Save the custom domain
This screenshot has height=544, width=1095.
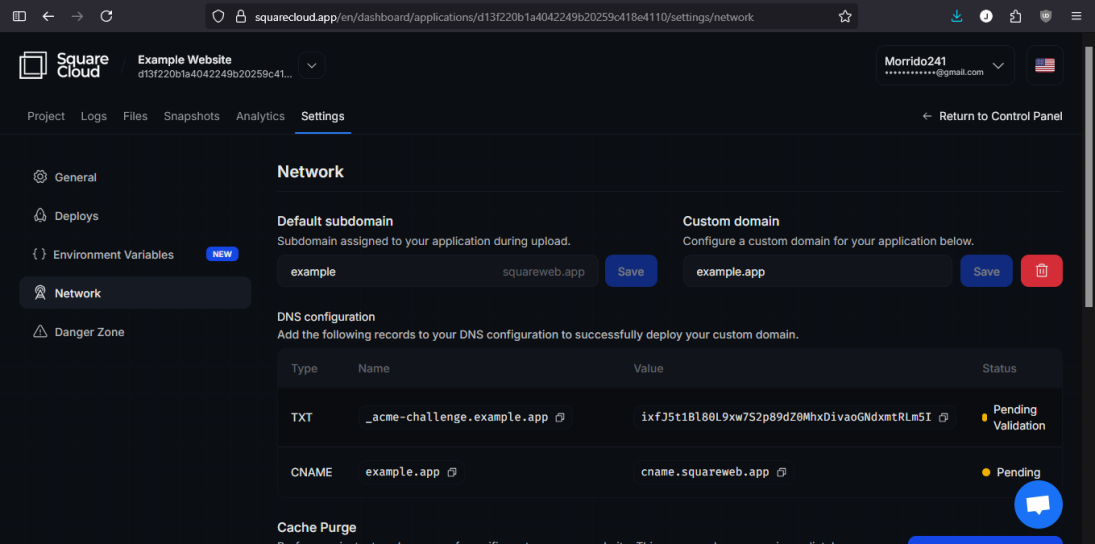[x=986, y=271]
